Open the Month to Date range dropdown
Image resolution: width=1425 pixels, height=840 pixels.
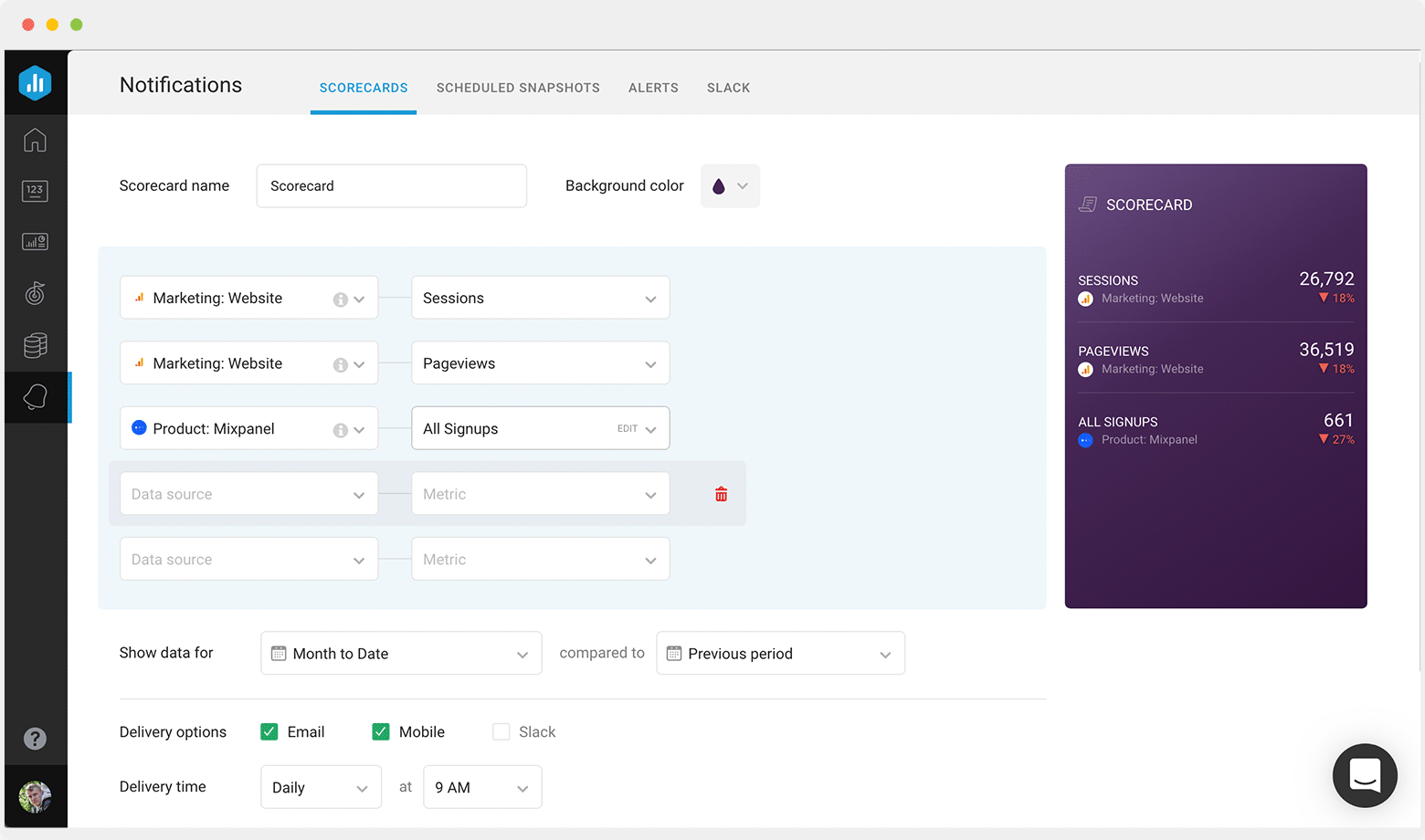(401, 653)
